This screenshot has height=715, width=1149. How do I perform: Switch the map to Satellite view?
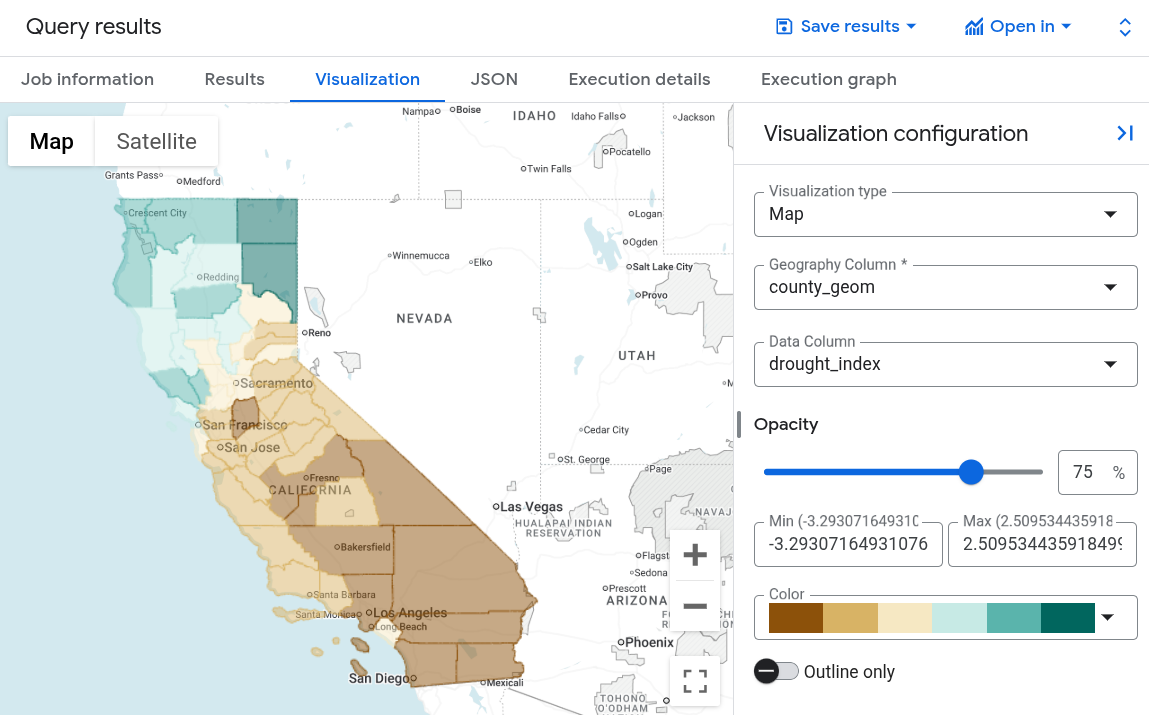156,141
